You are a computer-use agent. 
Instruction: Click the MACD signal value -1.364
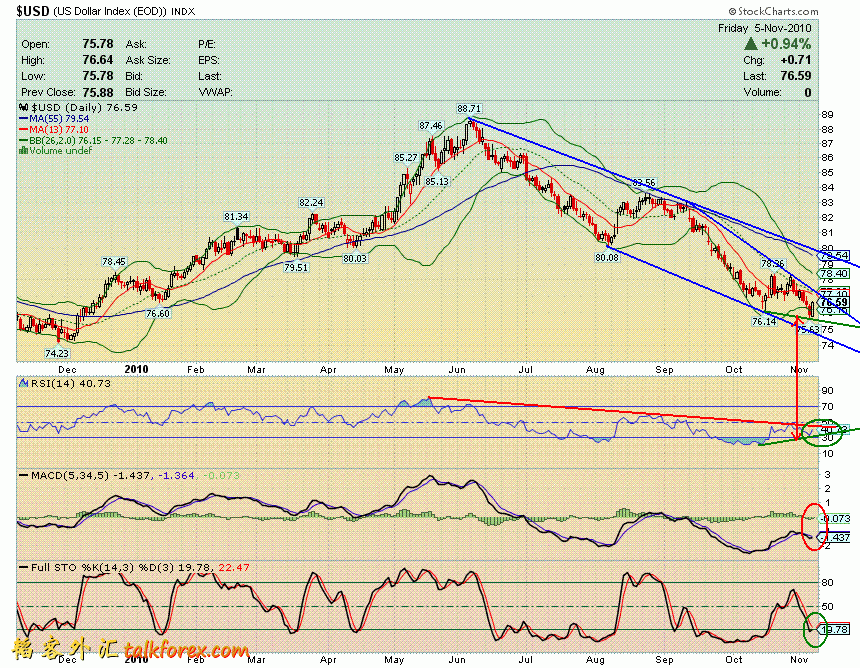pyautogui.click(x=177, y=475)
